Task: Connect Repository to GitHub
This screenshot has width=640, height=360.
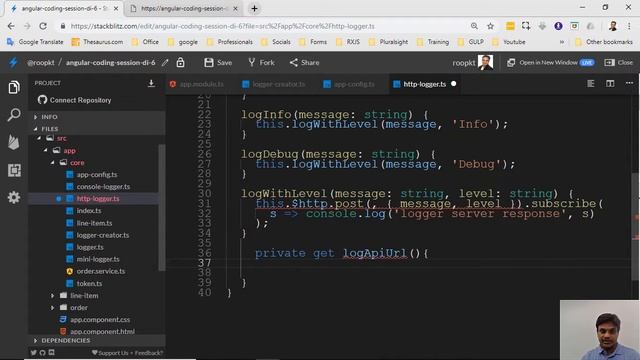Action: point(74,100)
